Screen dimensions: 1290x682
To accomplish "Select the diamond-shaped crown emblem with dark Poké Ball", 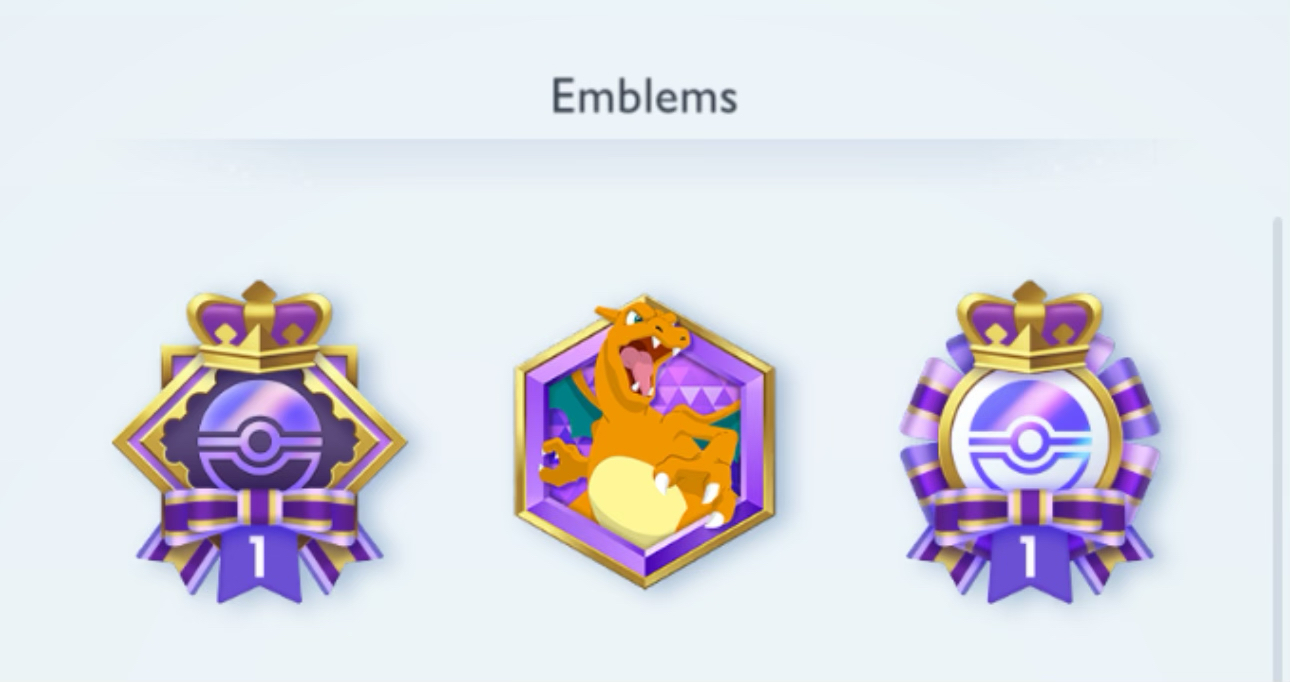I will tap(259, 442).
